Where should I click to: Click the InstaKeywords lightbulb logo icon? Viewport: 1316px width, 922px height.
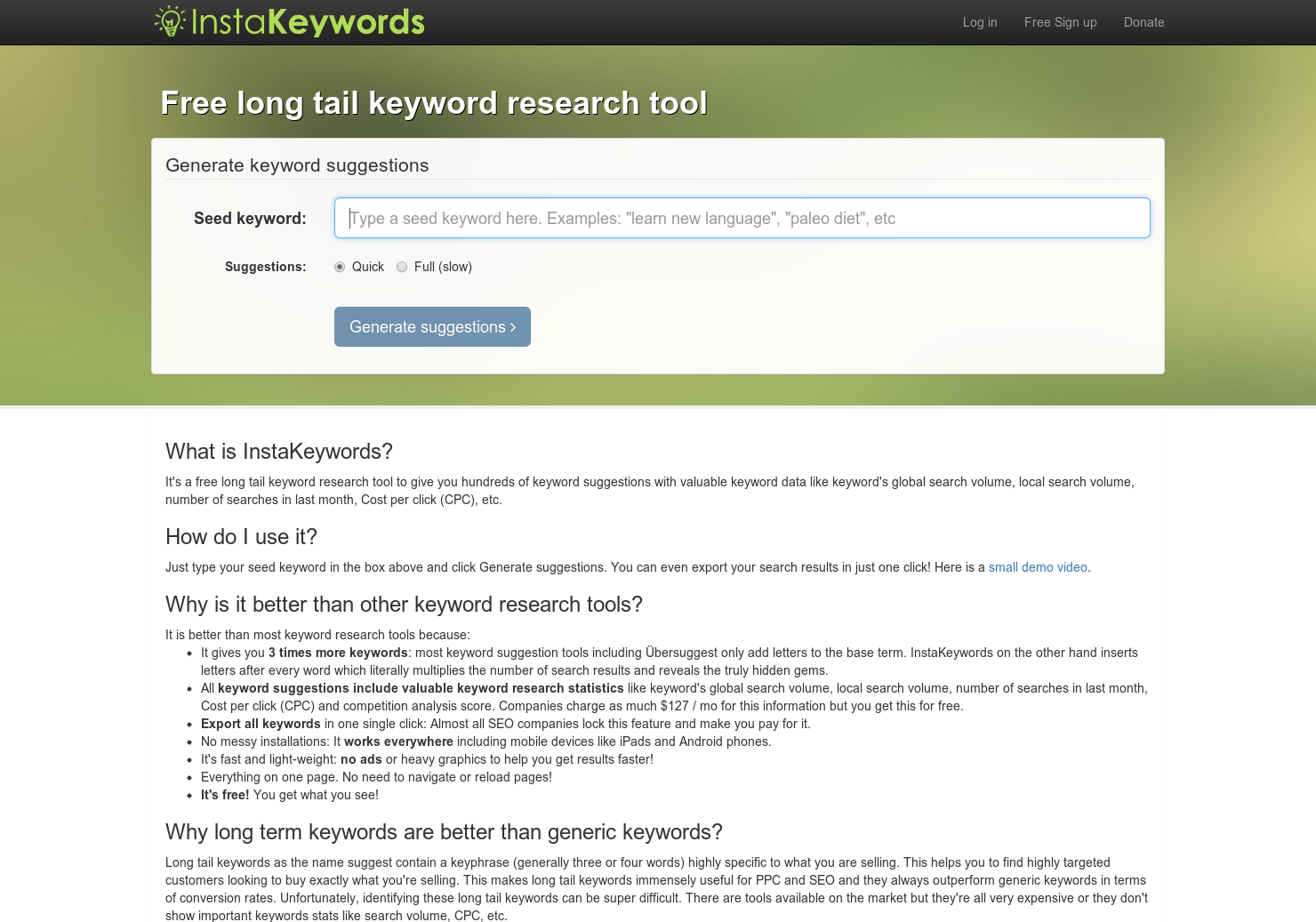coord(170,21)
